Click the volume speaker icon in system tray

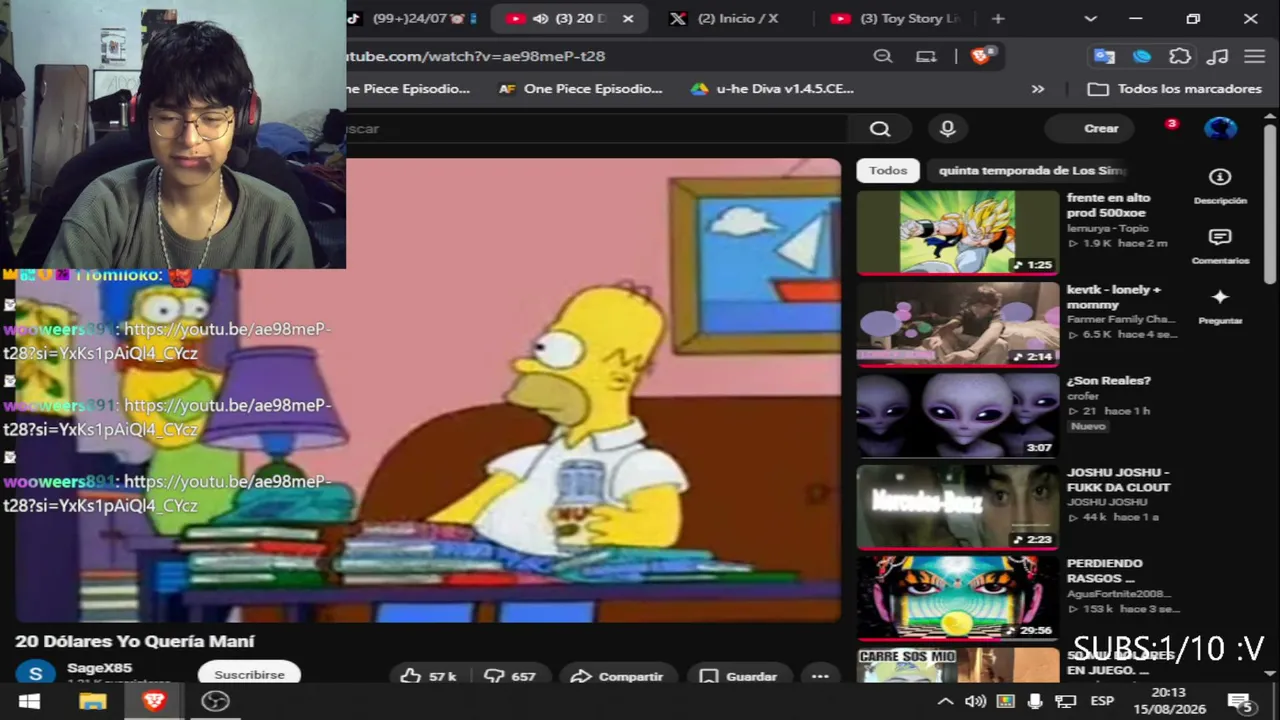(975, 701)
